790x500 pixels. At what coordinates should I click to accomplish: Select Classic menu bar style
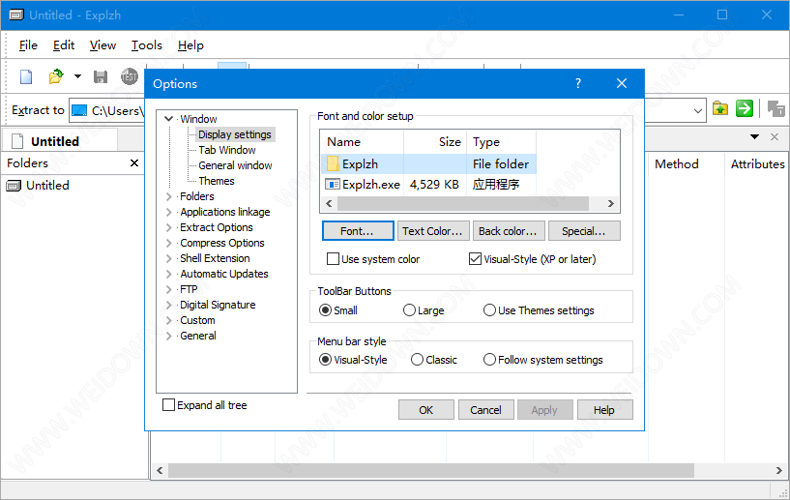pos(417,359)
